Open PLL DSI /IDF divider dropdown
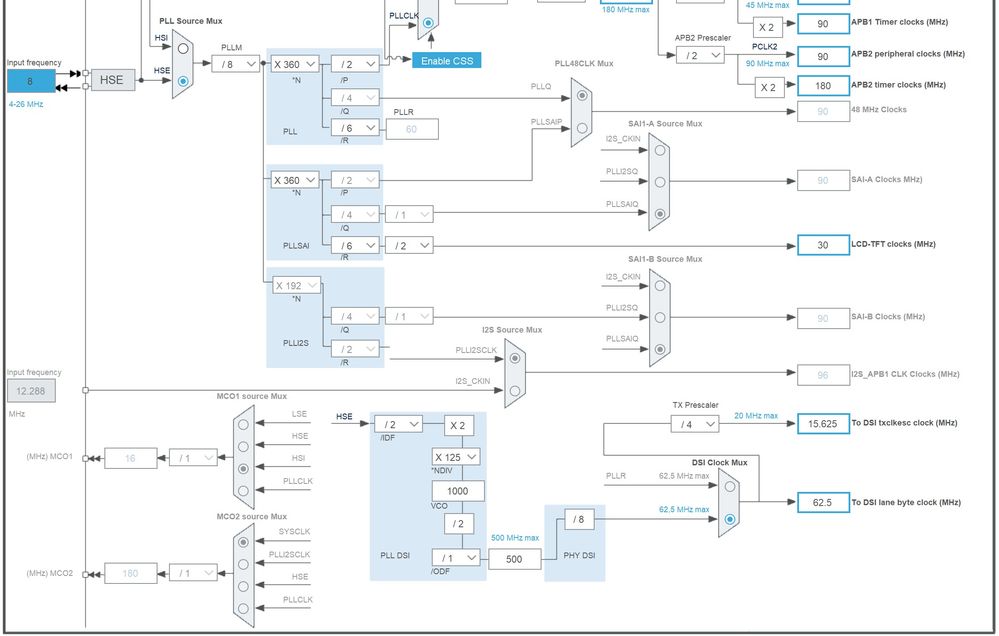This screenshot has width=999, height=636. [398, 424]
